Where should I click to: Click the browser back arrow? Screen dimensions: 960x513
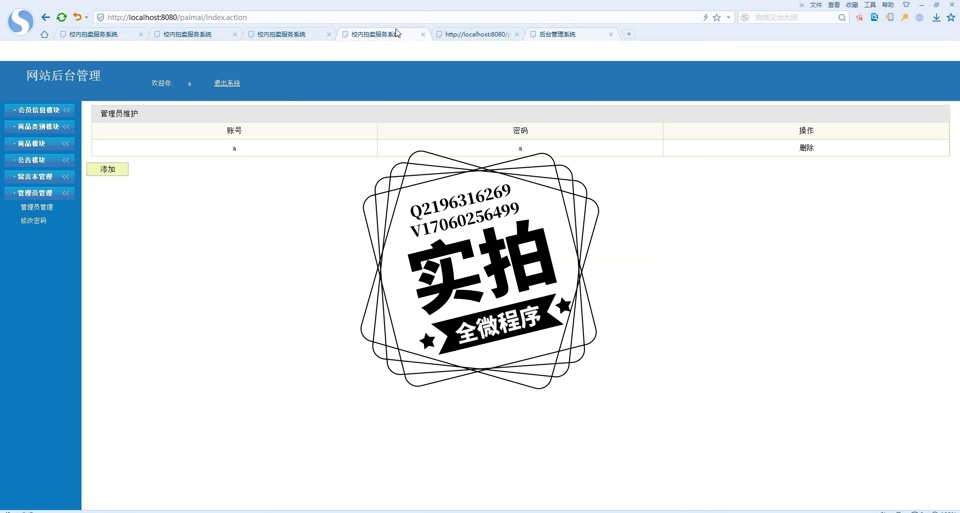pos(45,17)
